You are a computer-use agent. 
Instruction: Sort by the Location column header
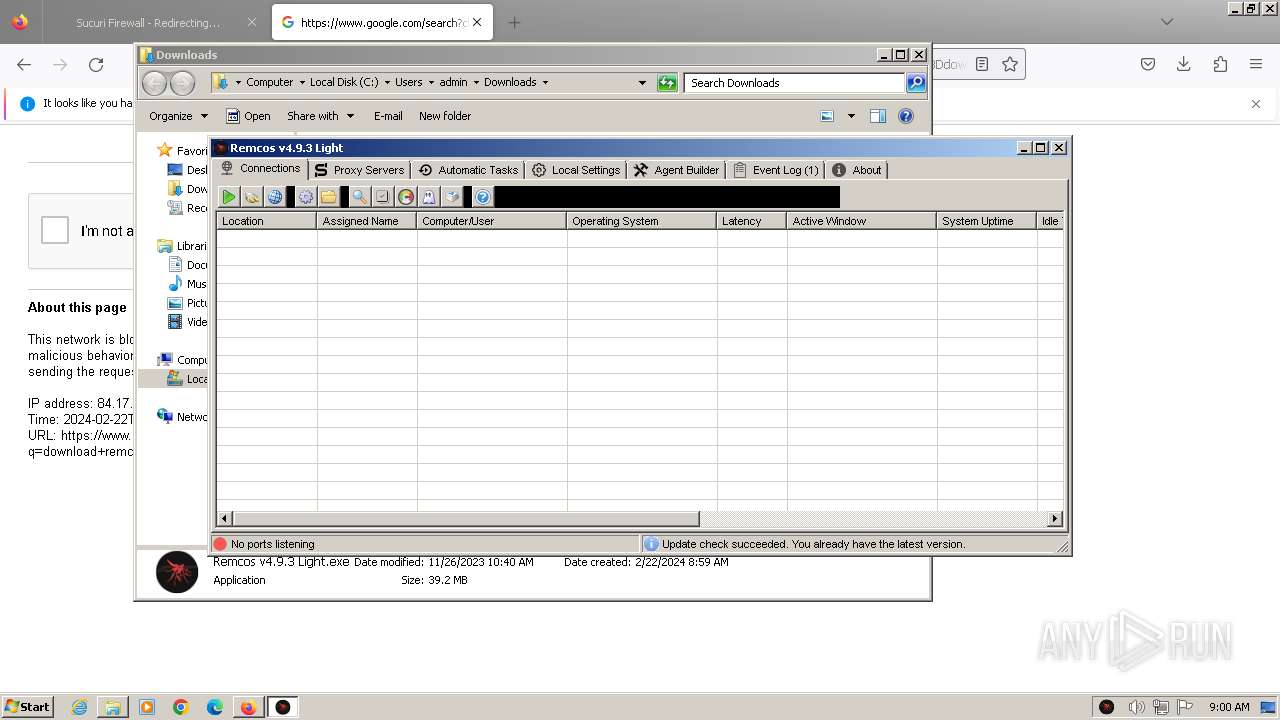click(x=266, y=221)
